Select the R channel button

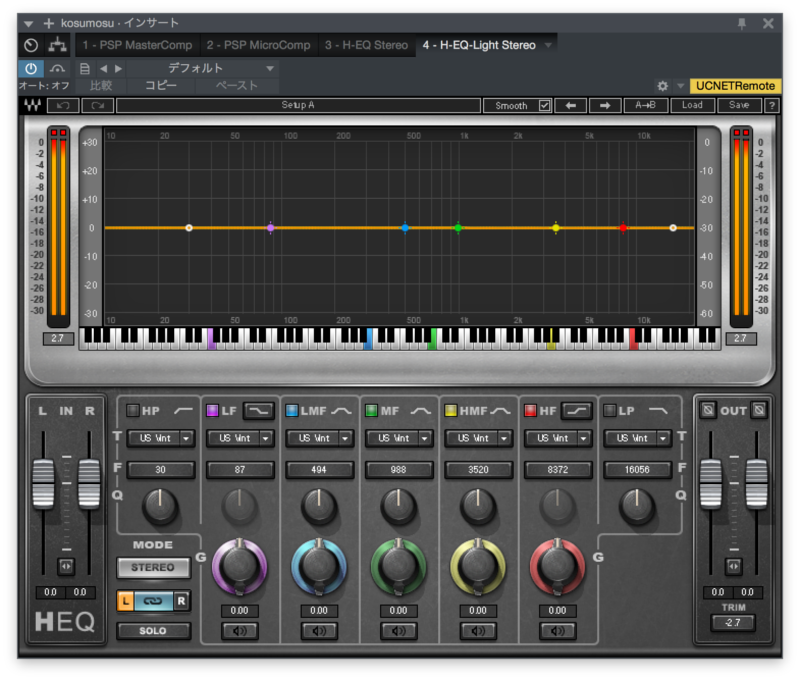point(181,601)
